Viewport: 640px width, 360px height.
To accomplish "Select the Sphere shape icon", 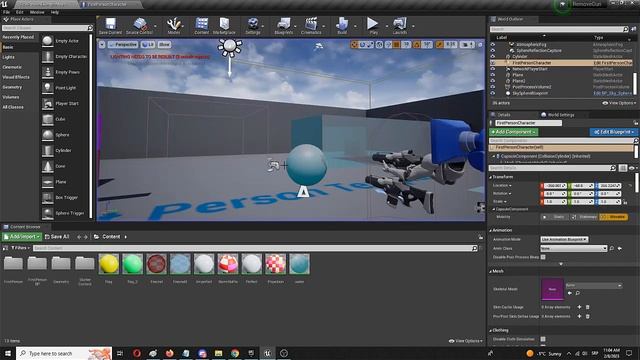I will 48,135.
